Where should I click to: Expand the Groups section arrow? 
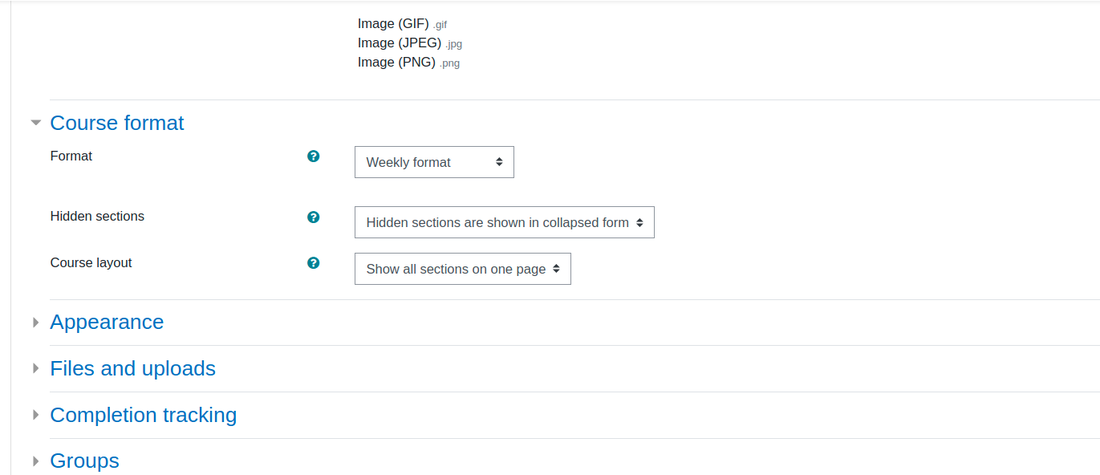36,461
